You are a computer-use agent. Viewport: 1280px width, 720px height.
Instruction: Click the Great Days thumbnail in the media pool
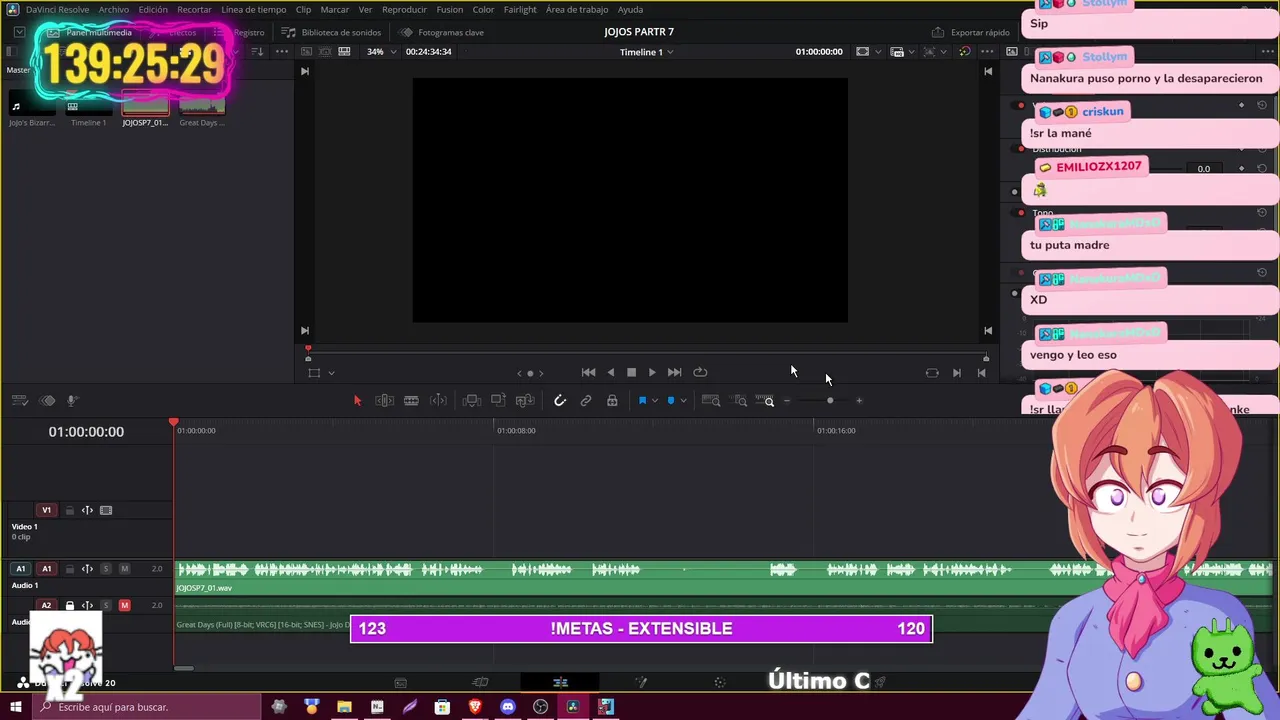tap(202, 104)
